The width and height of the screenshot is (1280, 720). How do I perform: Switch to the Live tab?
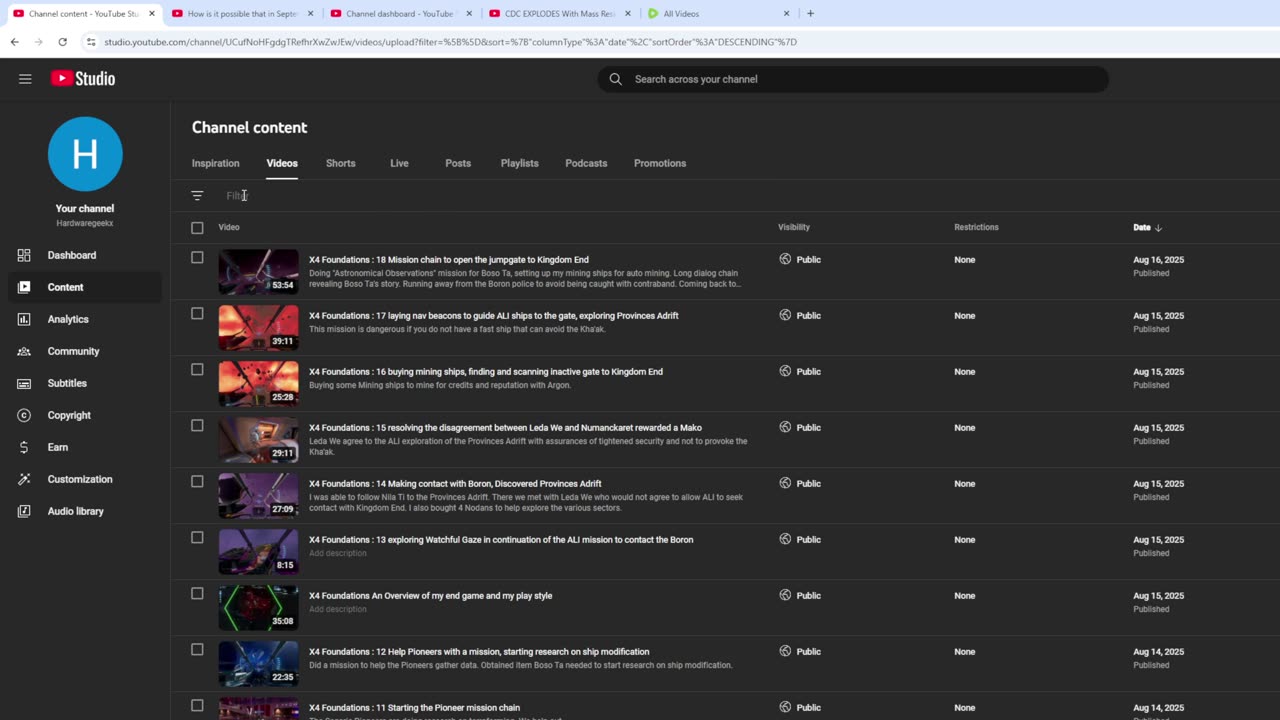tap(399, 163)
